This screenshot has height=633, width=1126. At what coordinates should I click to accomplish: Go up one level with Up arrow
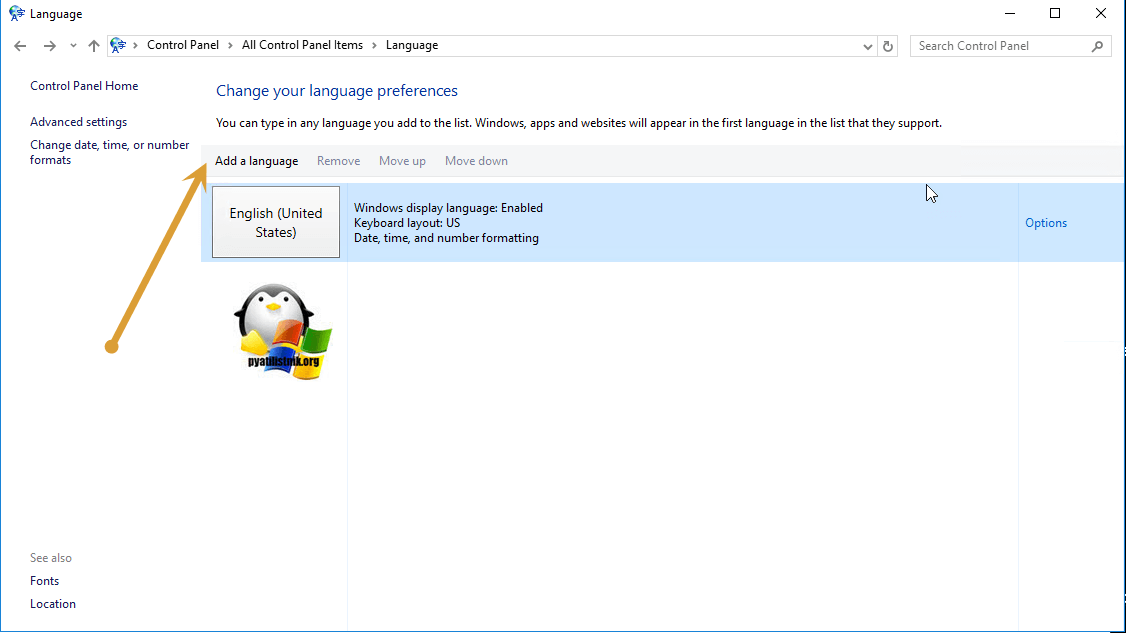(94, 46)
